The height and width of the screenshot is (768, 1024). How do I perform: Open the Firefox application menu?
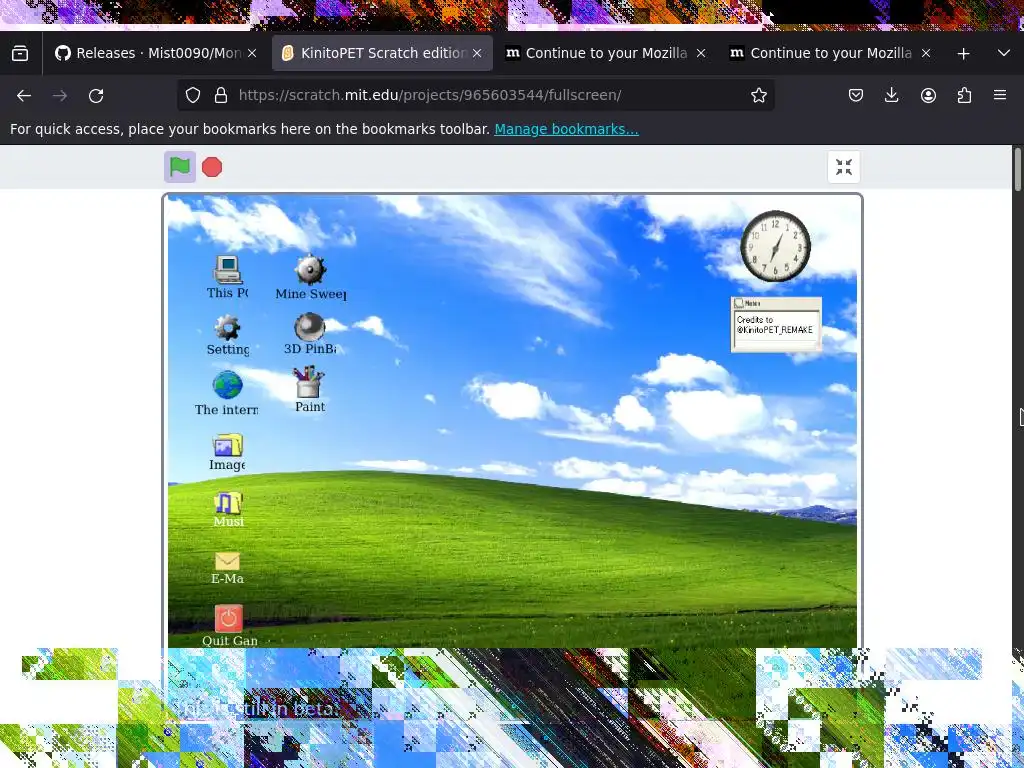click(1000, 95)
